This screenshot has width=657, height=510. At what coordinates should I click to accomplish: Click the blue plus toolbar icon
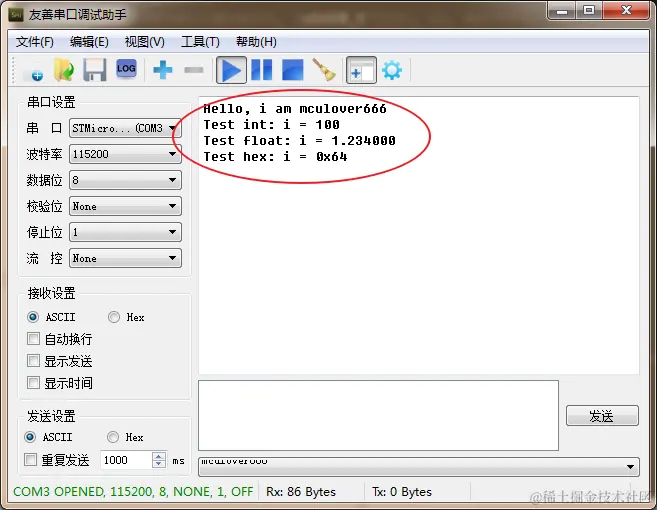(163, 70)
